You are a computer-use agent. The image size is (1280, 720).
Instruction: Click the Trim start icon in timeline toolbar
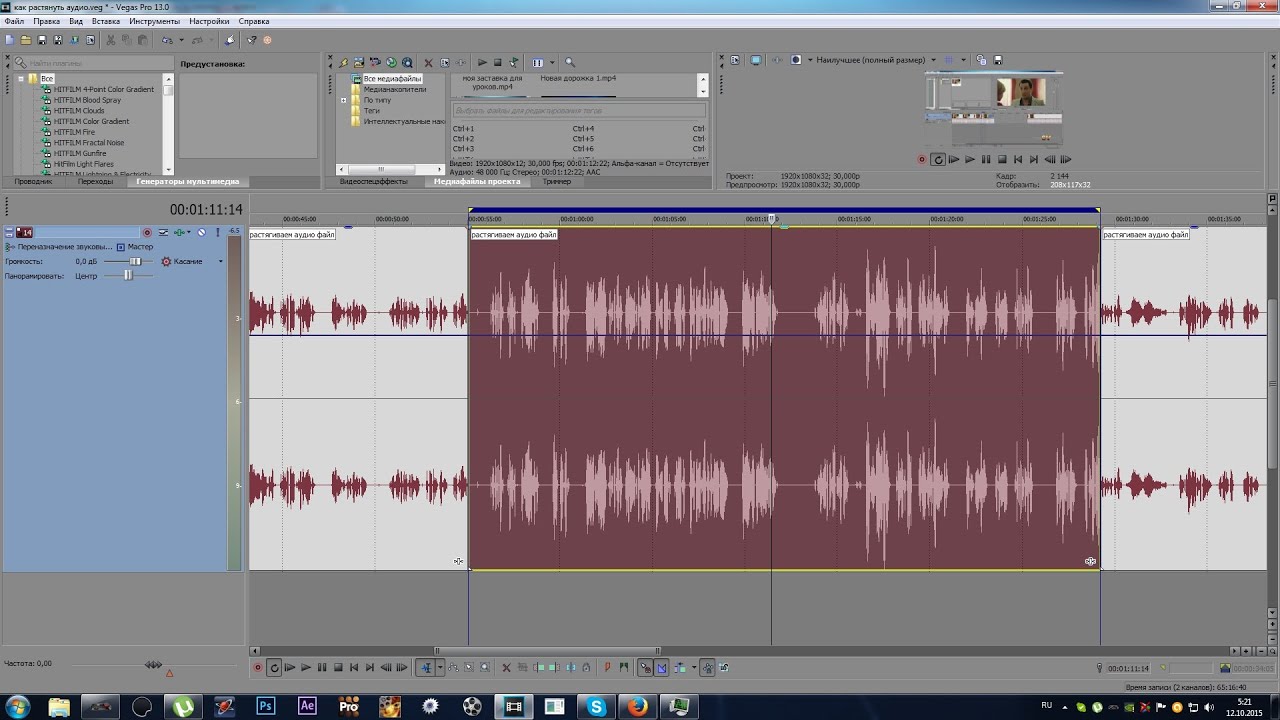(539, 668)
